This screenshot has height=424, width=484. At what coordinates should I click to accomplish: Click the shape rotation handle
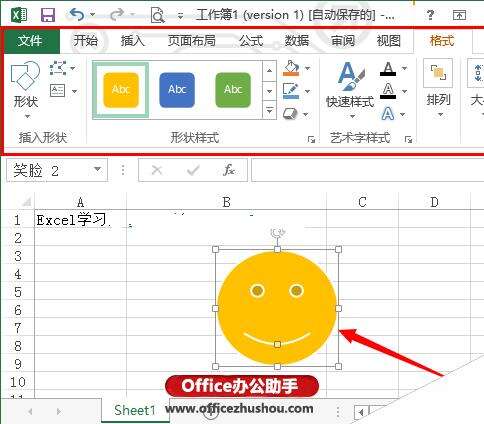click(x=277, y=233)
